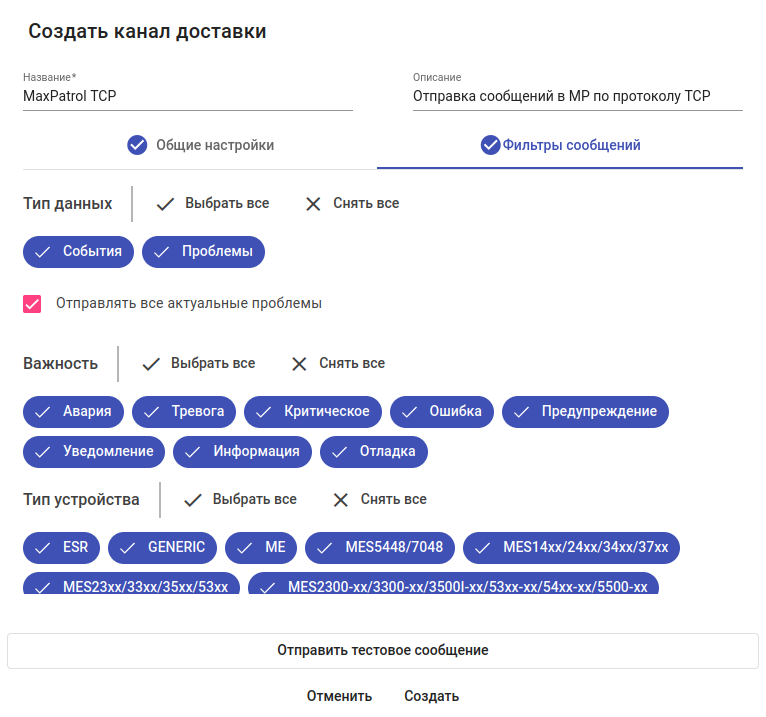Toggle the Информация severity chip
766x717 pixels.
click(x=242, y=452)
